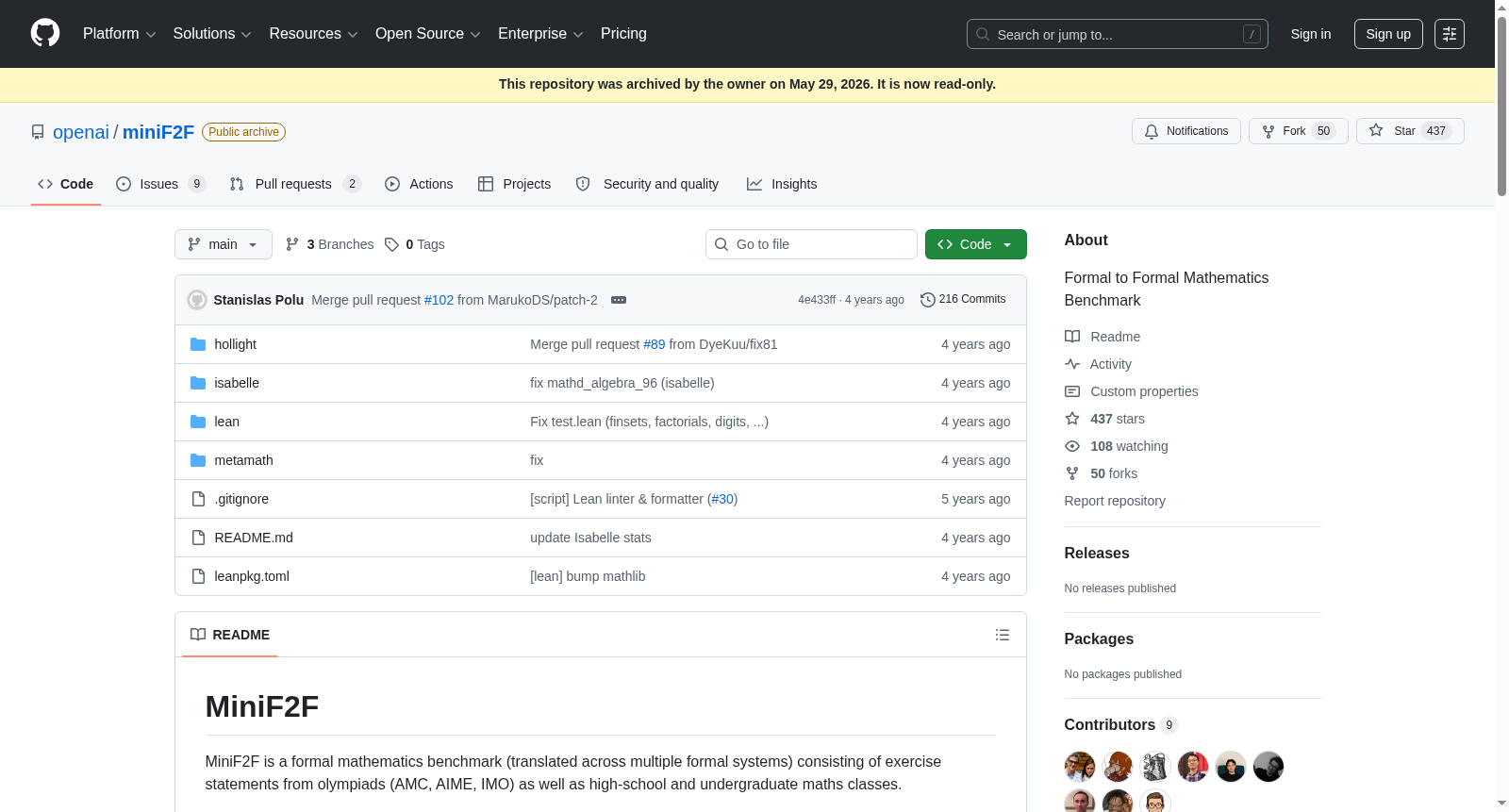Switch to the Issues tab
Screen dimensions: 1509x812
click(160, 184)
